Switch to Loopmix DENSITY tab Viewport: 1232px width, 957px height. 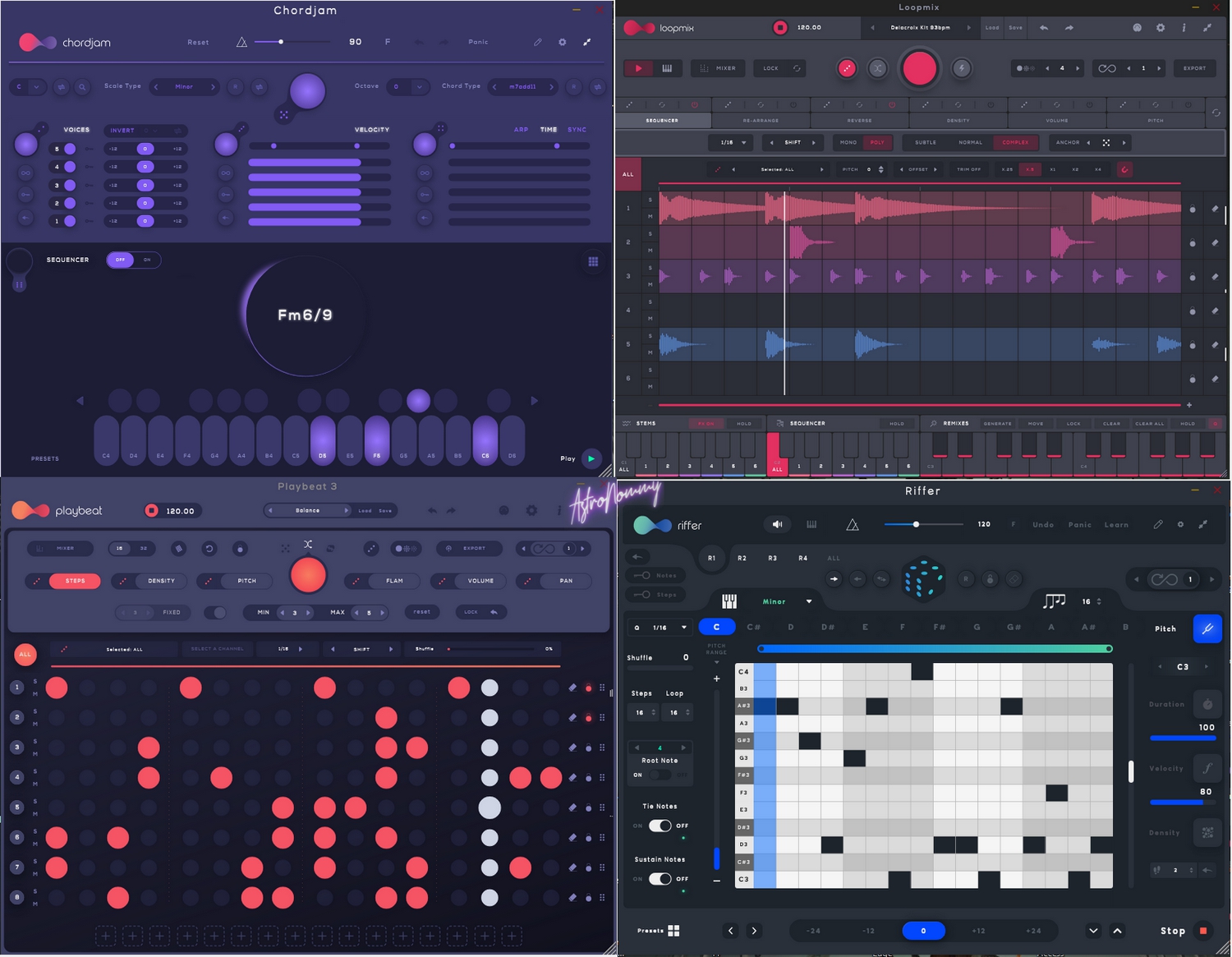point(958,120)
